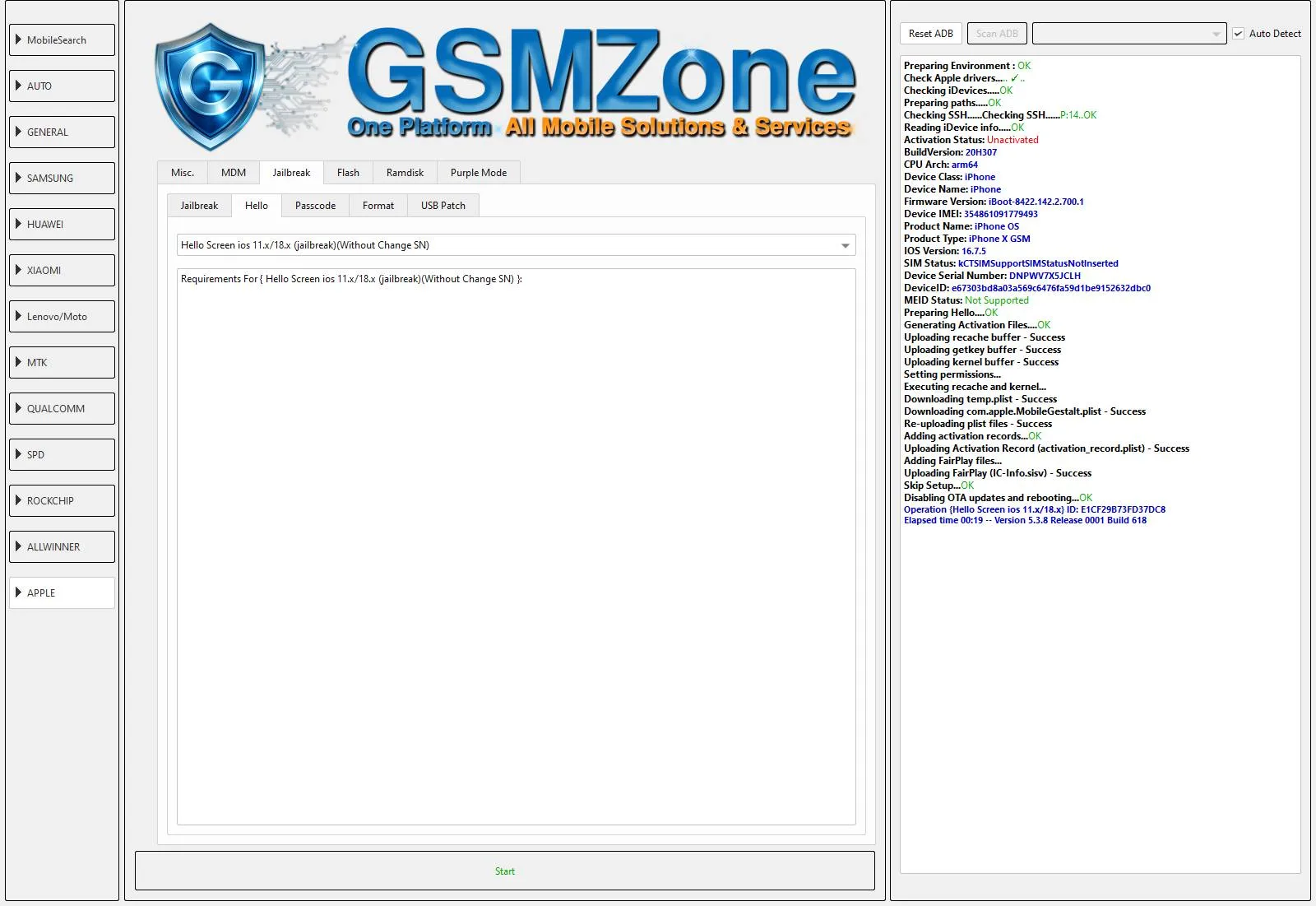
Task: Open the Passcode sub-tab
Action: (x=315, y=206)
